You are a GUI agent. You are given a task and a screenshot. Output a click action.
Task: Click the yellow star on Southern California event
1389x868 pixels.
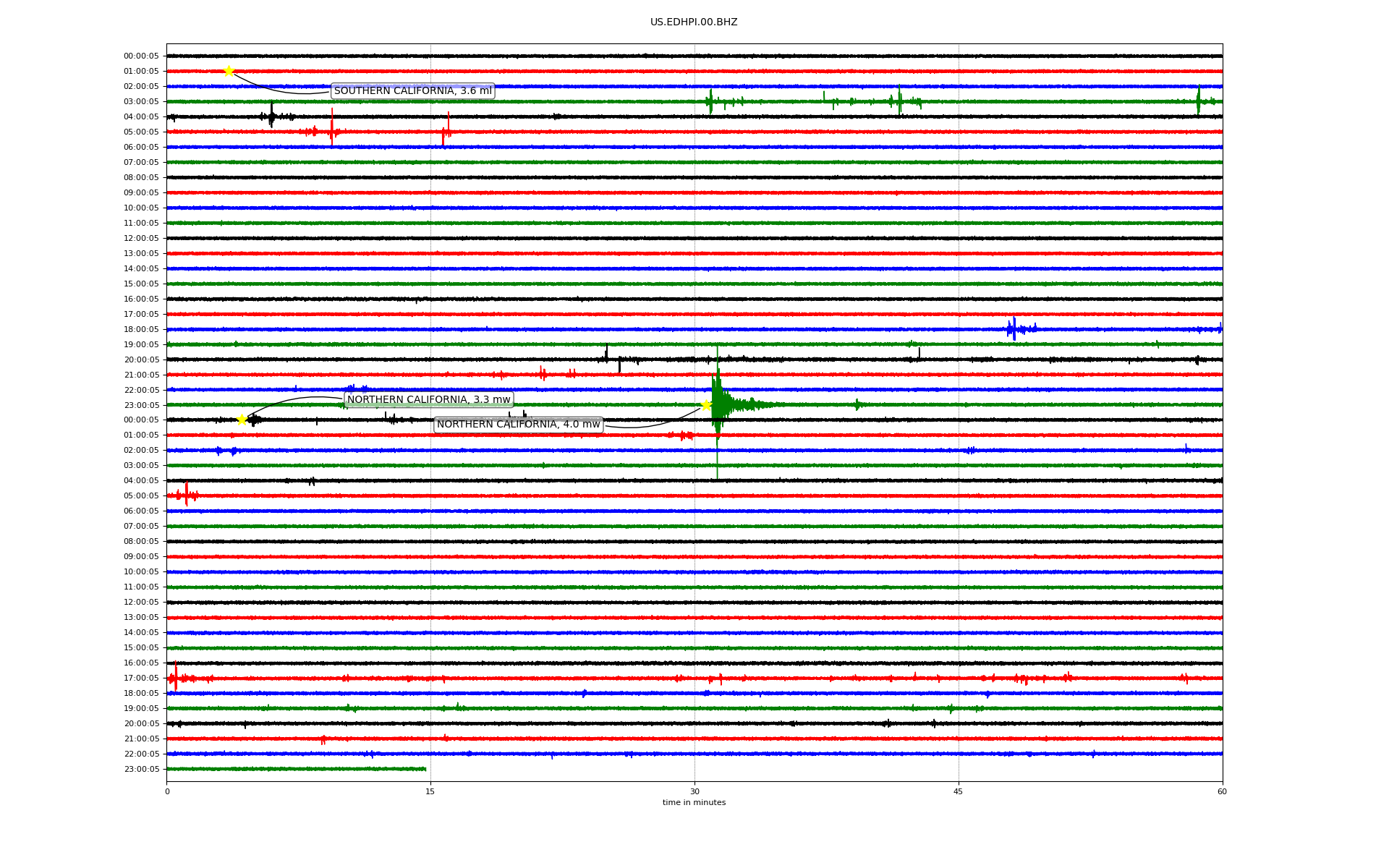click(229, 71)
